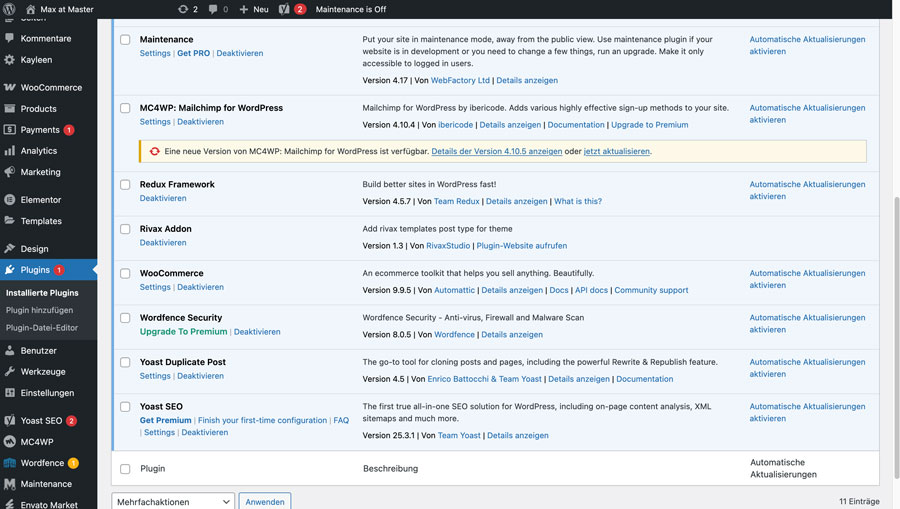Image resolution: width=900 pixels, height=509 pixels.
Task: Click Get Premium under Yoast SEO
Action: click(x=165, y=420)
